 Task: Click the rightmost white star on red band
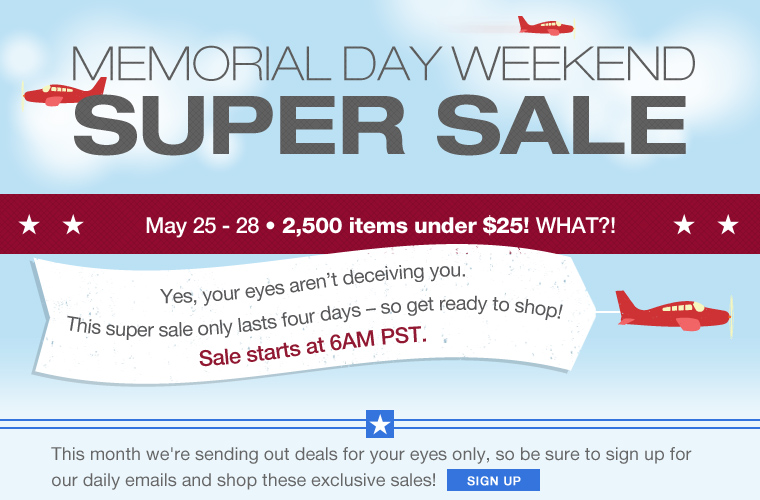[728, 225]
